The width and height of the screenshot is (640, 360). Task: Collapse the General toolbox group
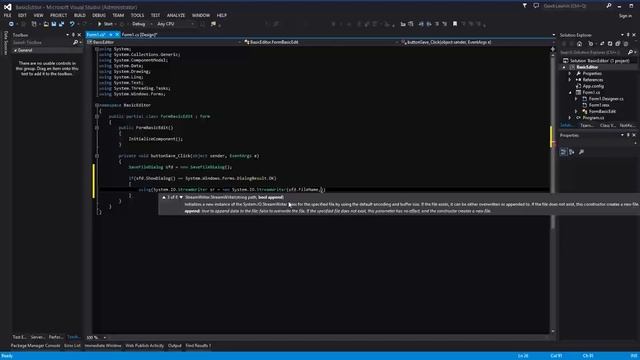[16, 50]
